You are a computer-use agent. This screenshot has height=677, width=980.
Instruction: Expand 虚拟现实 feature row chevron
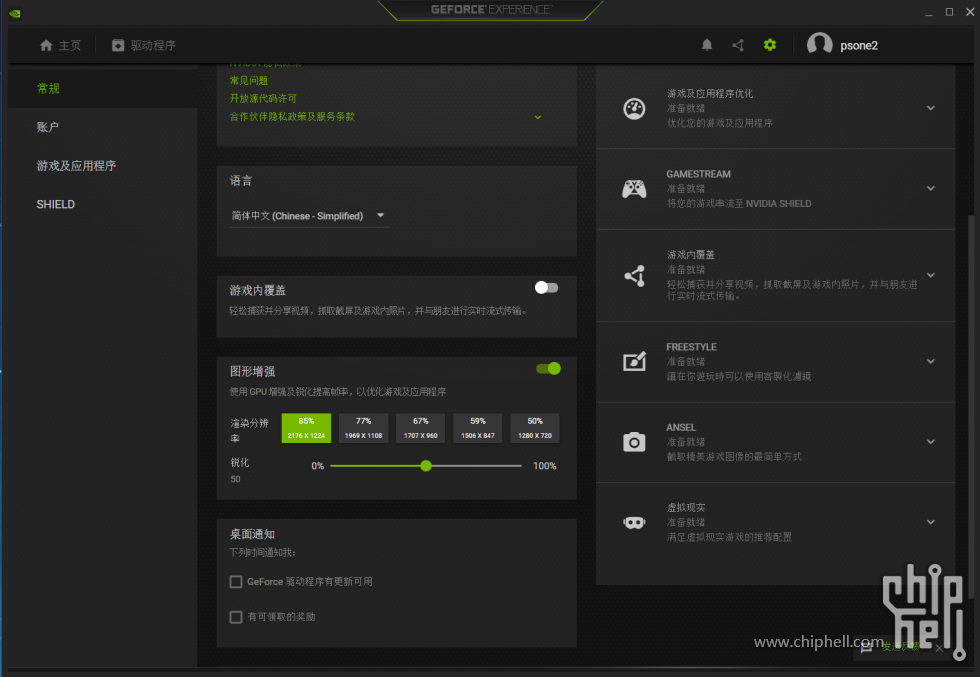[931, 522]
